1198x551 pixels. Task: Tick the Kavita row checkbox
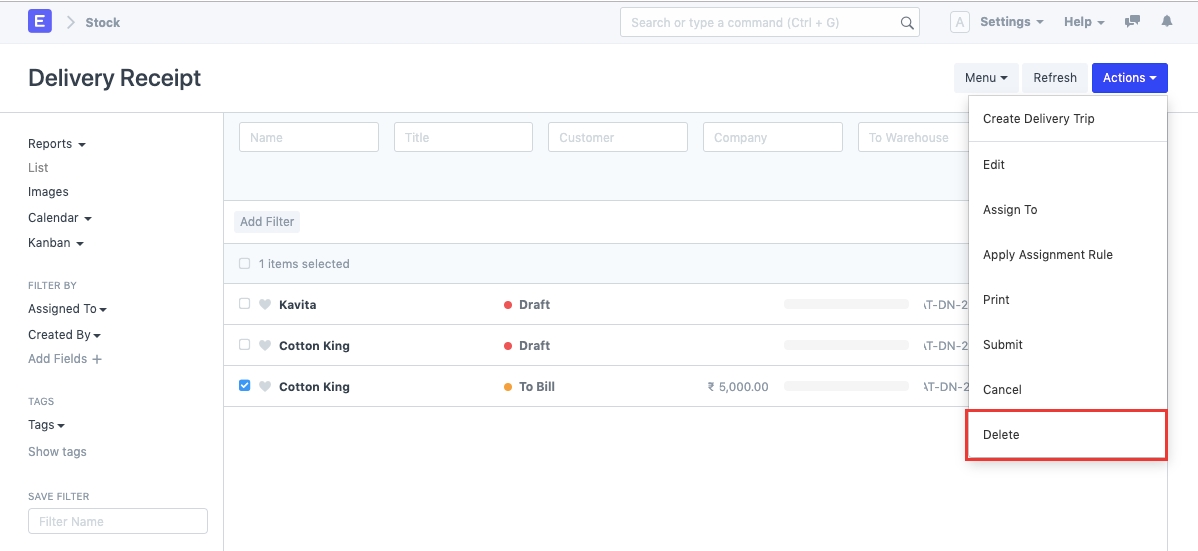[x=245, y=304]
